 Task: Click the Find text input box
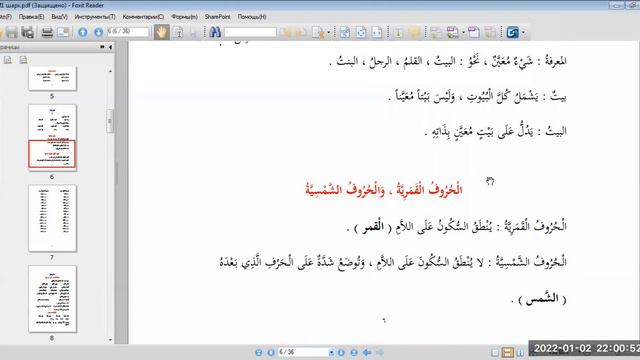click(x=250, y=32)
